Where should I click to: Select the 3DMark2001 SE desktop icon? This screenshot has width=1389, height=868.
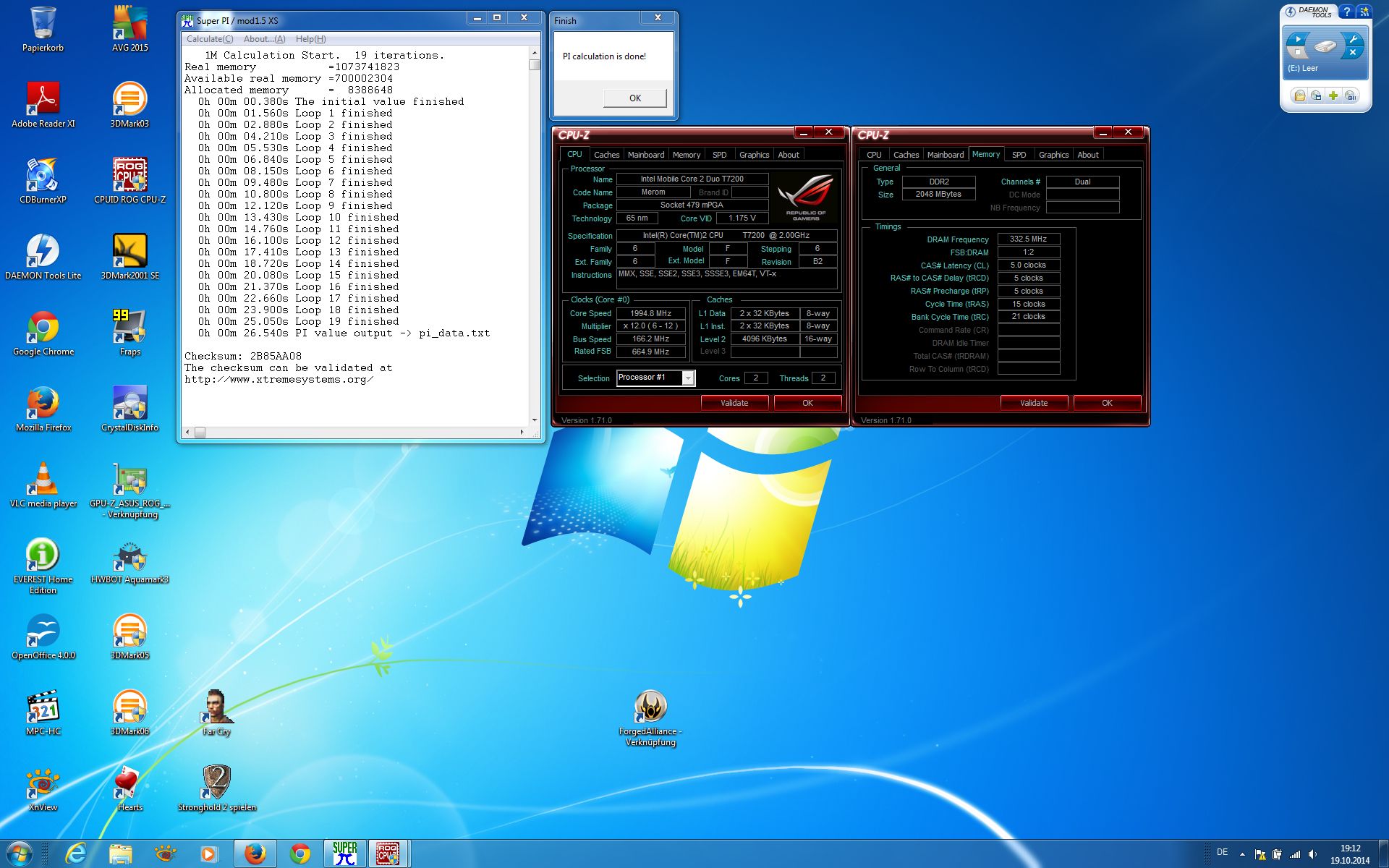[x=130, y=257]
